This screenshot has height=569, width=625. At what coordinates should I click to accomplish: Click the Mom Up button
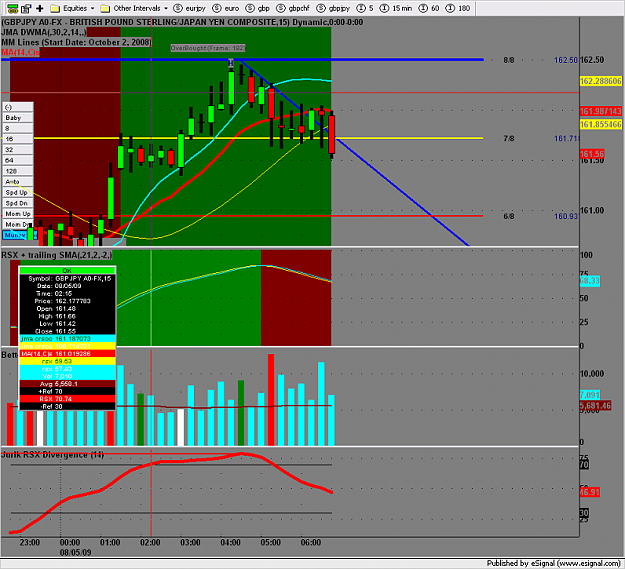(18, 214)
